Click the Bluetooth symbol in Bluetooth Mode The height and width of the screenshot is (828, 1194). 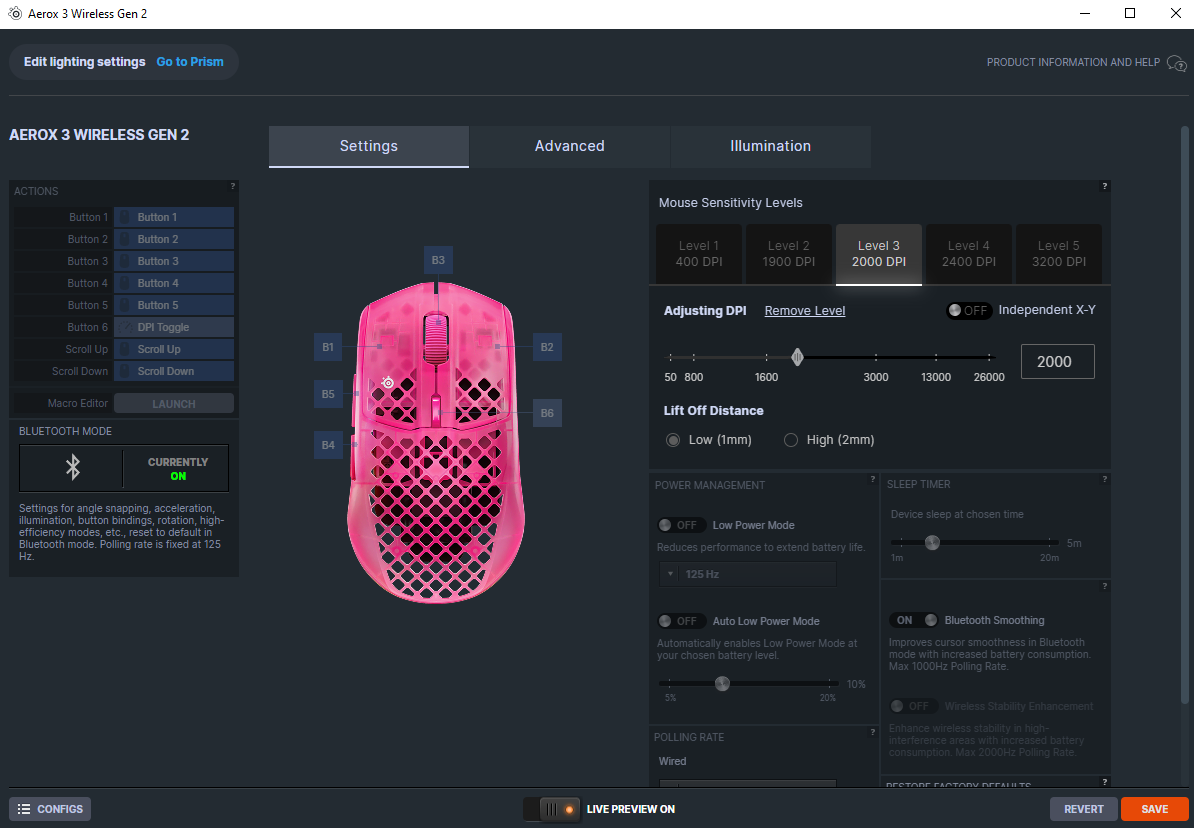[x=72, y=467]
